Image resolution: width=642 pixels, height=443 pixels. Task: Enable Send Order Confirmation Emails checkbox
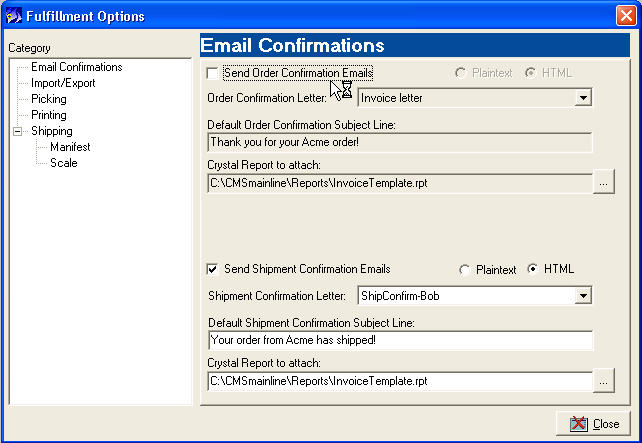212,73
